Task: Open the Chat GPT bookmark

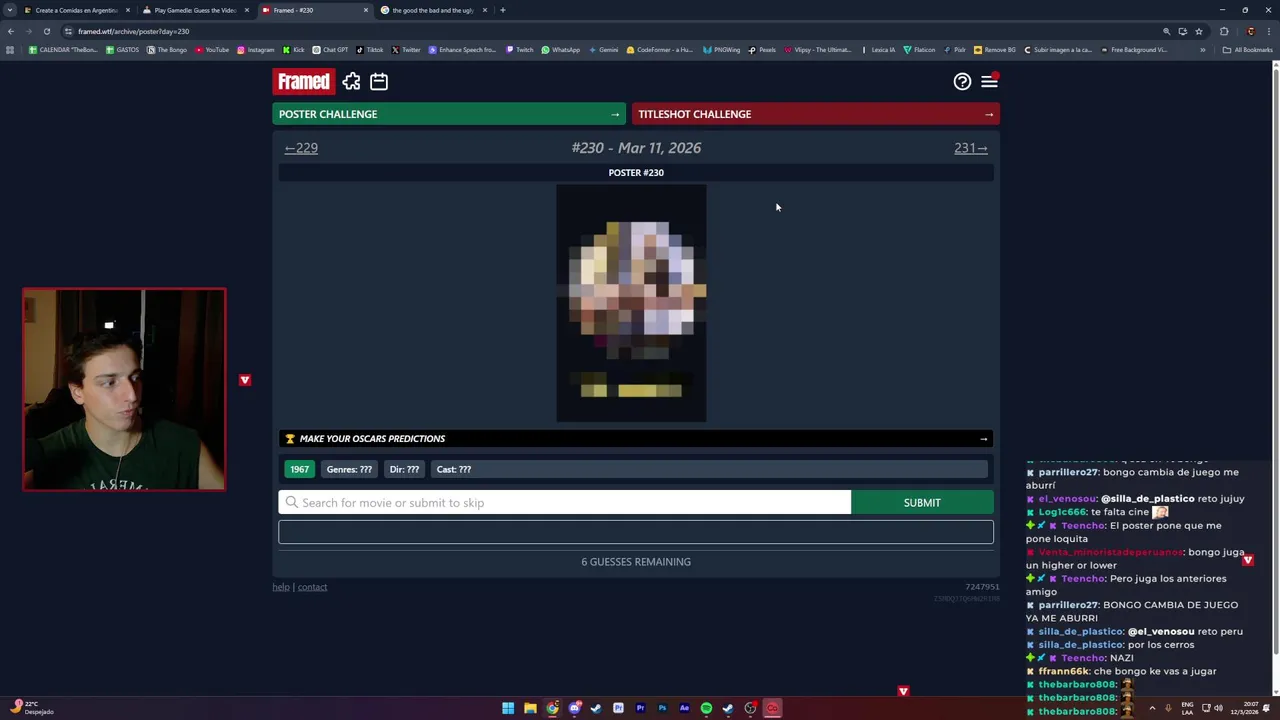Action: coord(330,50)
